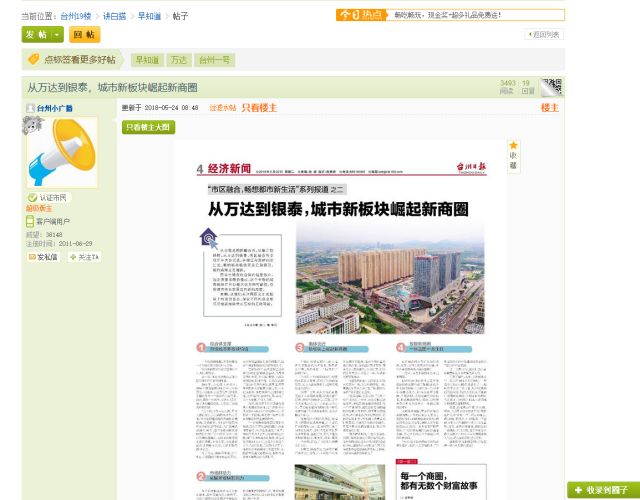Click the QR code icon in the title bar

coord(552,87)
